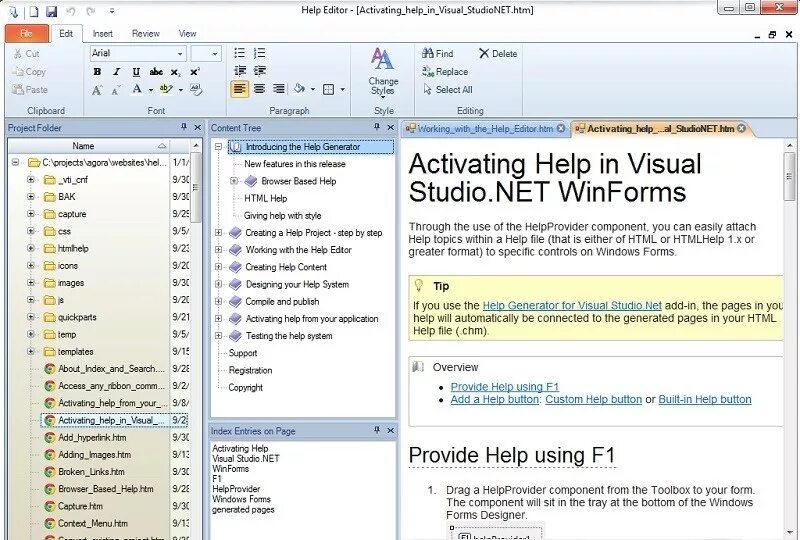The height and width of the screenshot is (540, 800).
Task: Switch to the View ribbon tab
Action: pyautogui.click(x=187, y=34)
